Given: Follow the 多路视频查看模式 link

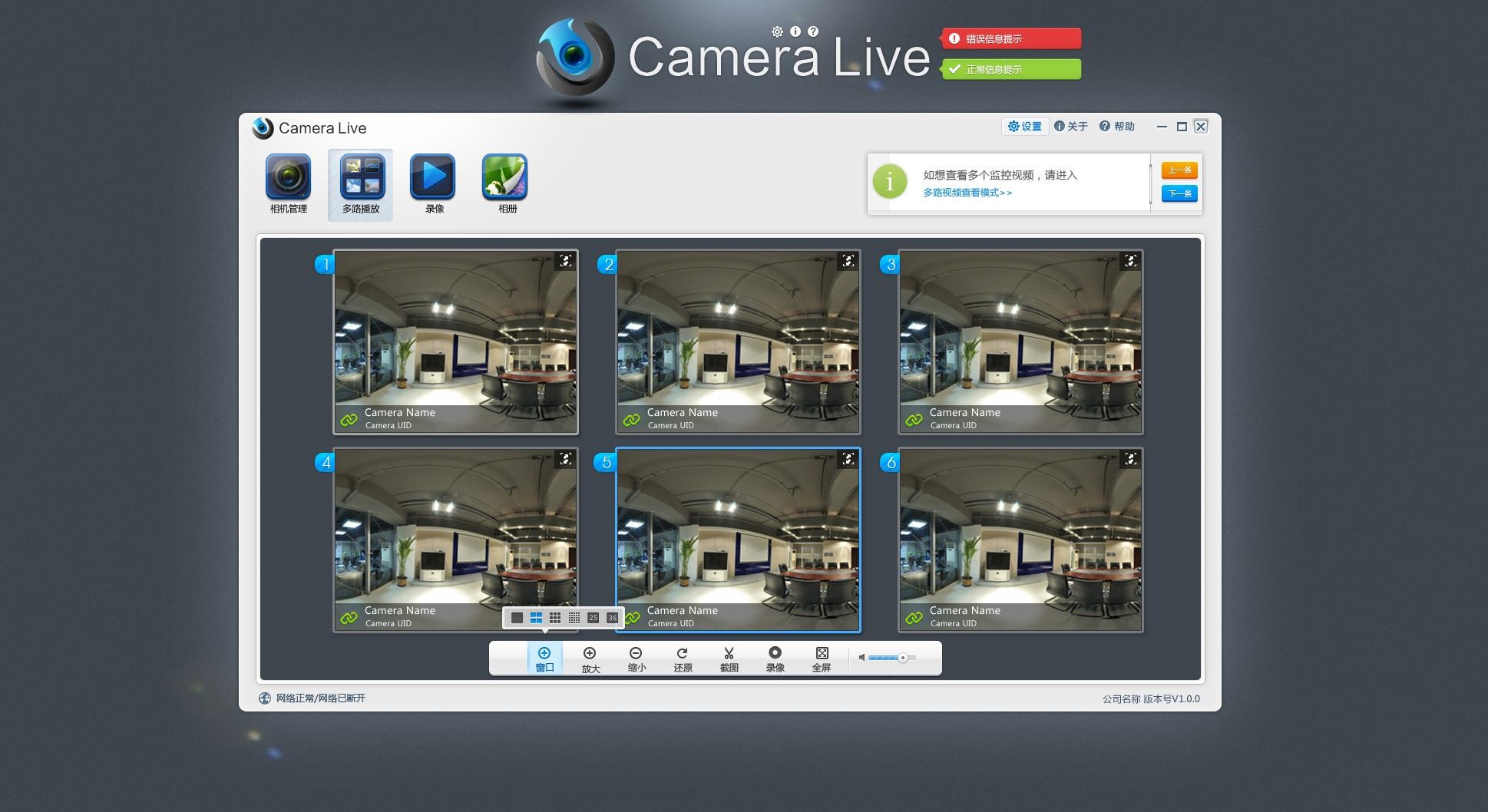Looking at the screenshot, I should point(967,193).
